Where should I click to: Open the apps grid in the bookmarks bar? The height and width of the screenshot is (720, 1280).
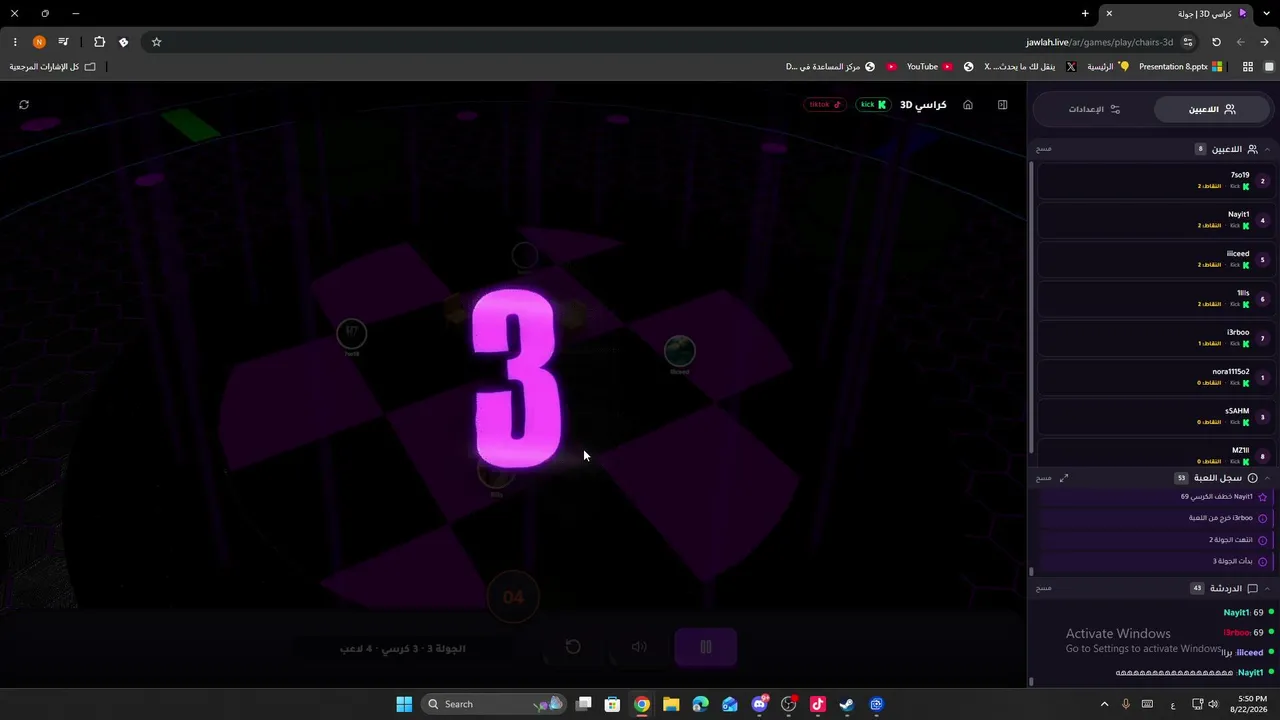click(1248, 67)
